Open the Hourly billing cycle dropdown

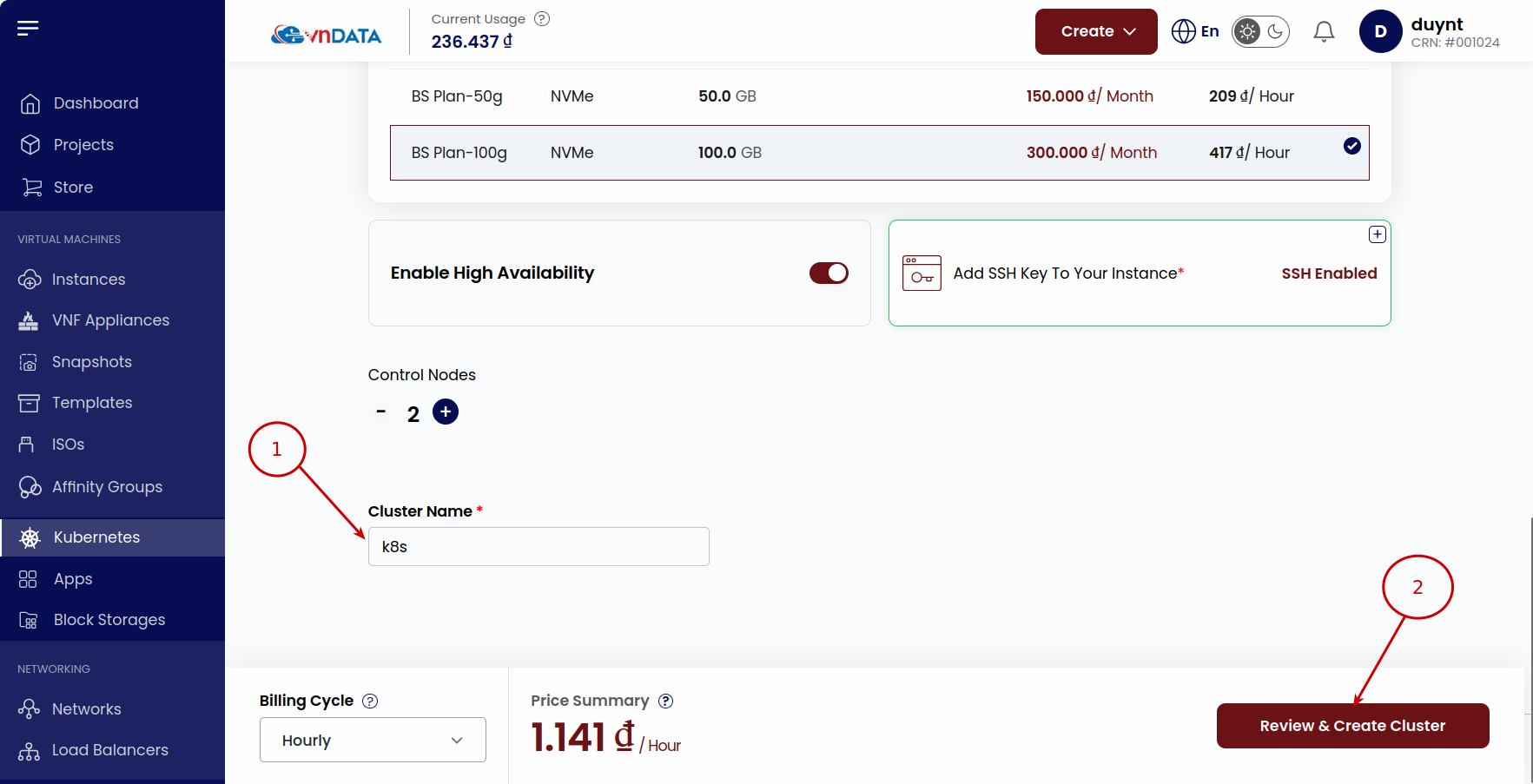[373, 740]
